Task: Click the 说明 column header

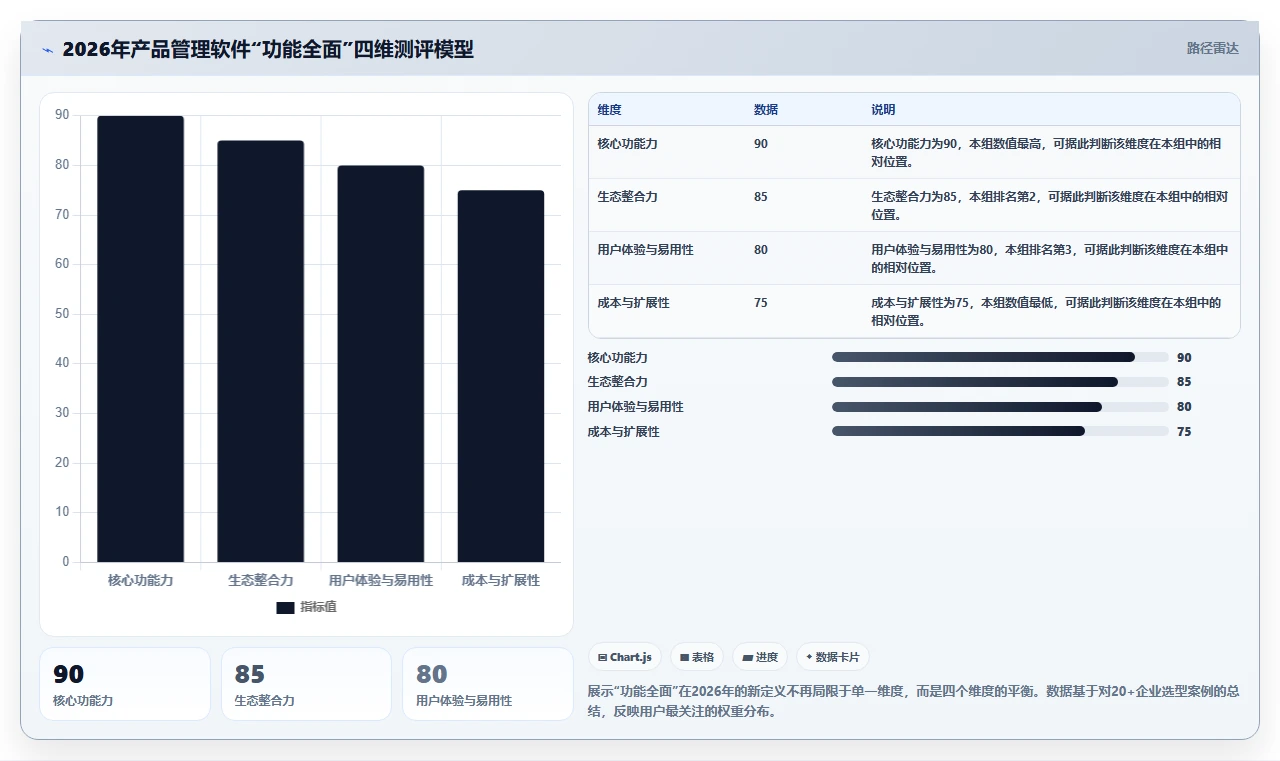Action: [883, 110]
